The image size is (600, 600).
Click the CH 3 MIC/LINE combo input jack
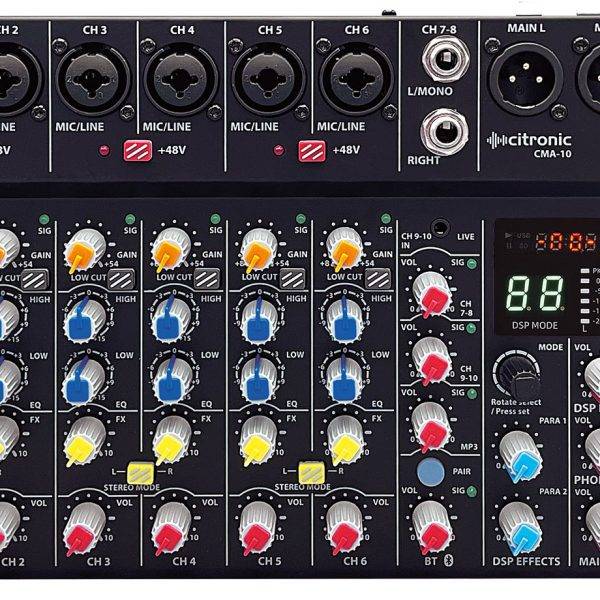pyautogui.click(x=93, y=80)
